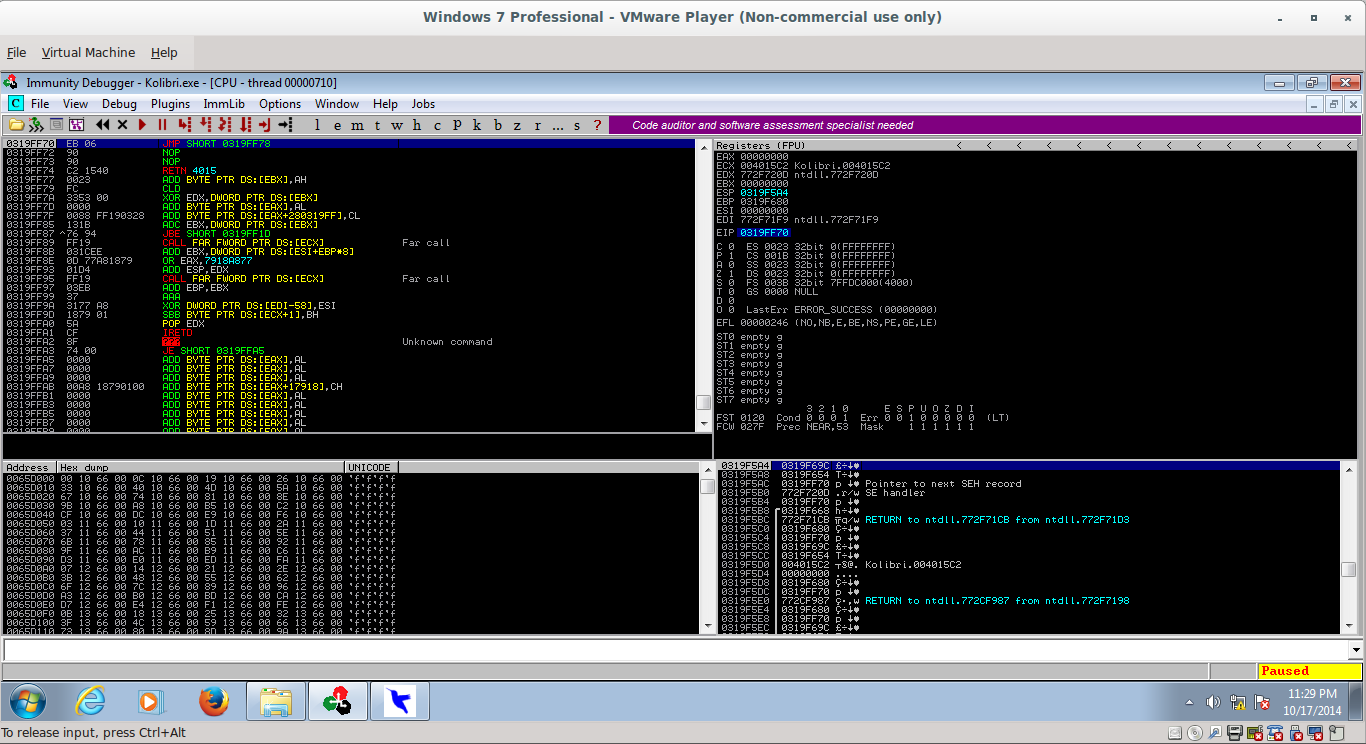This screenshot has width=1366, height=744.
Task: Open Internet Explorer from the taskbar
Action: coord(91,702)
